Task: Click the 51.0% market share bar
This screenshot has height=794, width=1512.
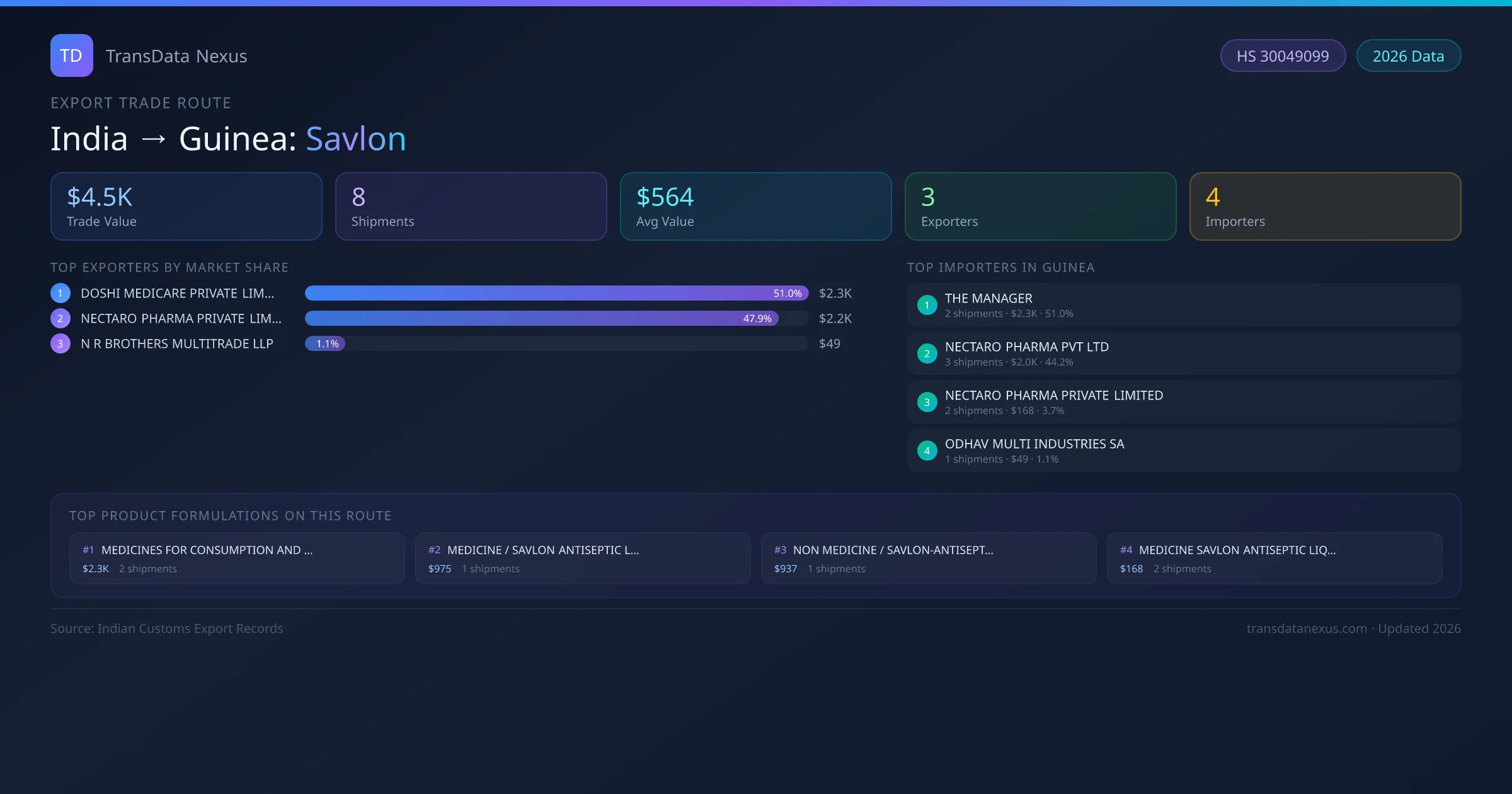Action: point(556,293)
